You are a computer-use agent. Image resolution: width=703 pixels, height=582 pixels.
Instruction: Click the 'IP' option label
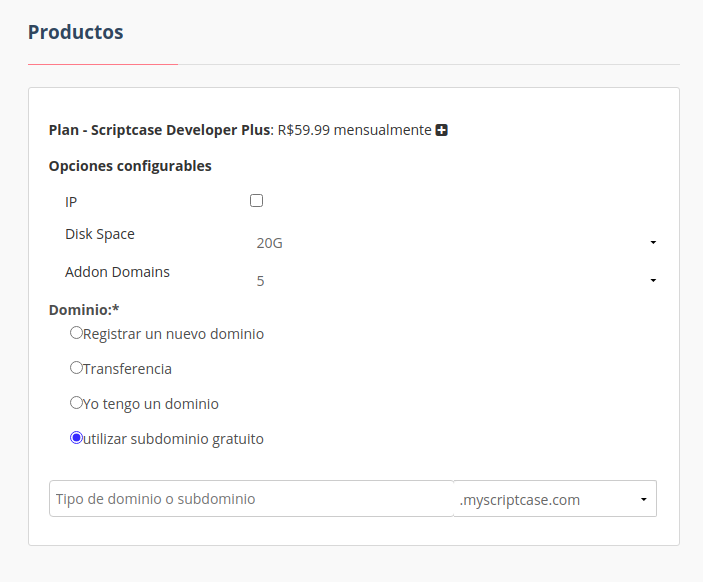[x=71, y=202]
